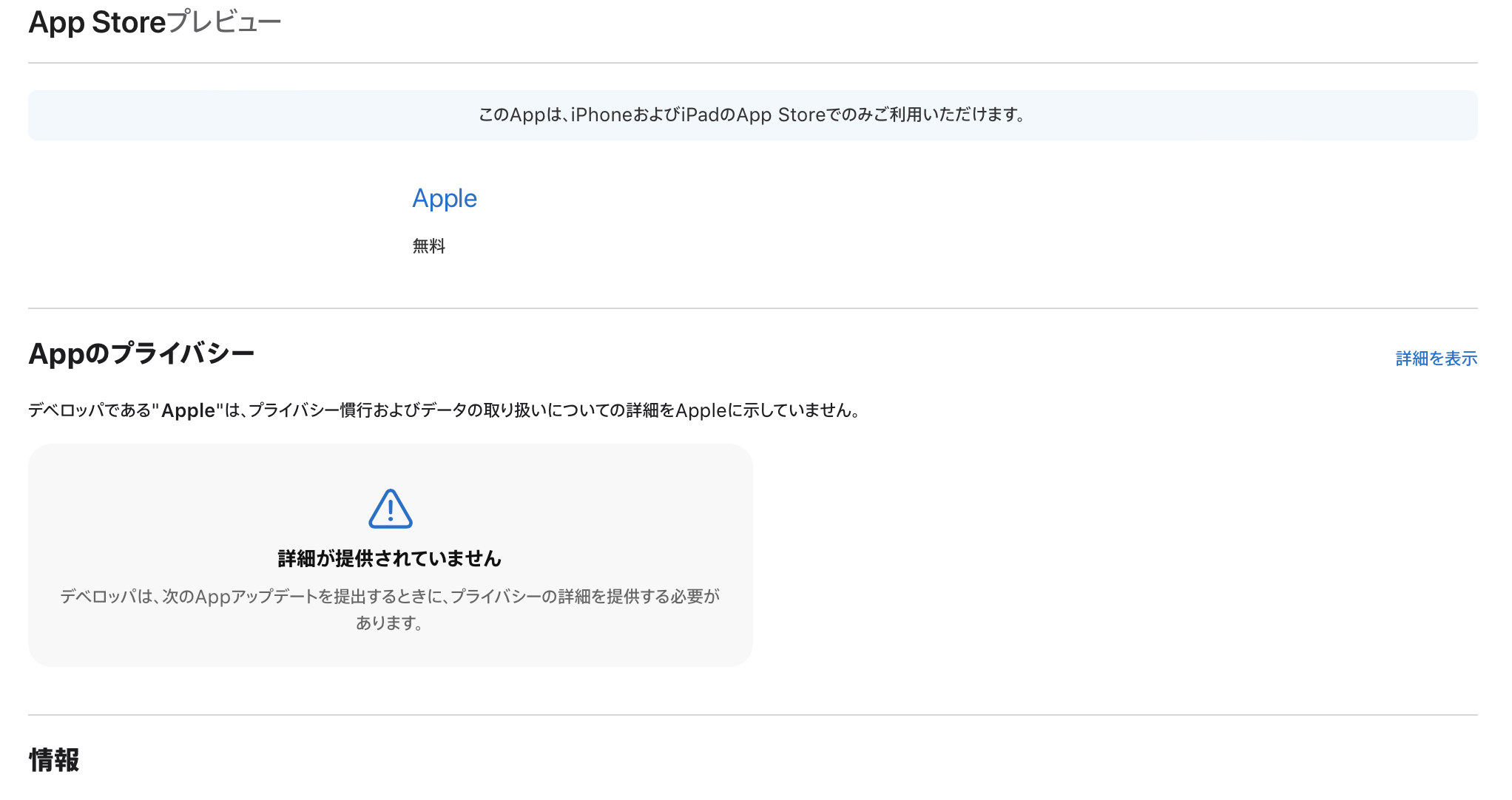Viewport: 1512px width, 800px height.
Task: Click the Appのプライバシー section heading
Action: [141, 353]
